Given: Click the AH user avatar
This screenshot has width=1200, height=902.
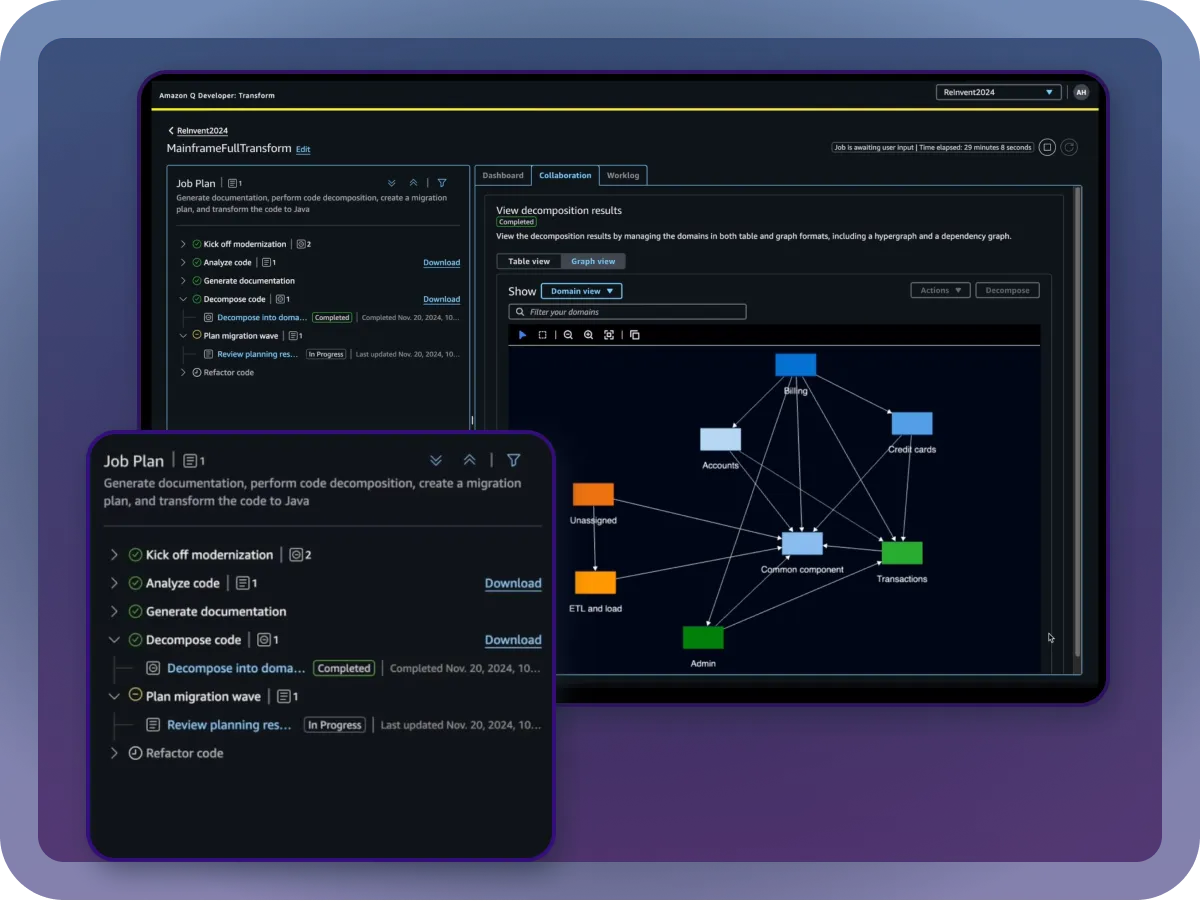Looking at the screenshot, I should tap(1081, 92).
